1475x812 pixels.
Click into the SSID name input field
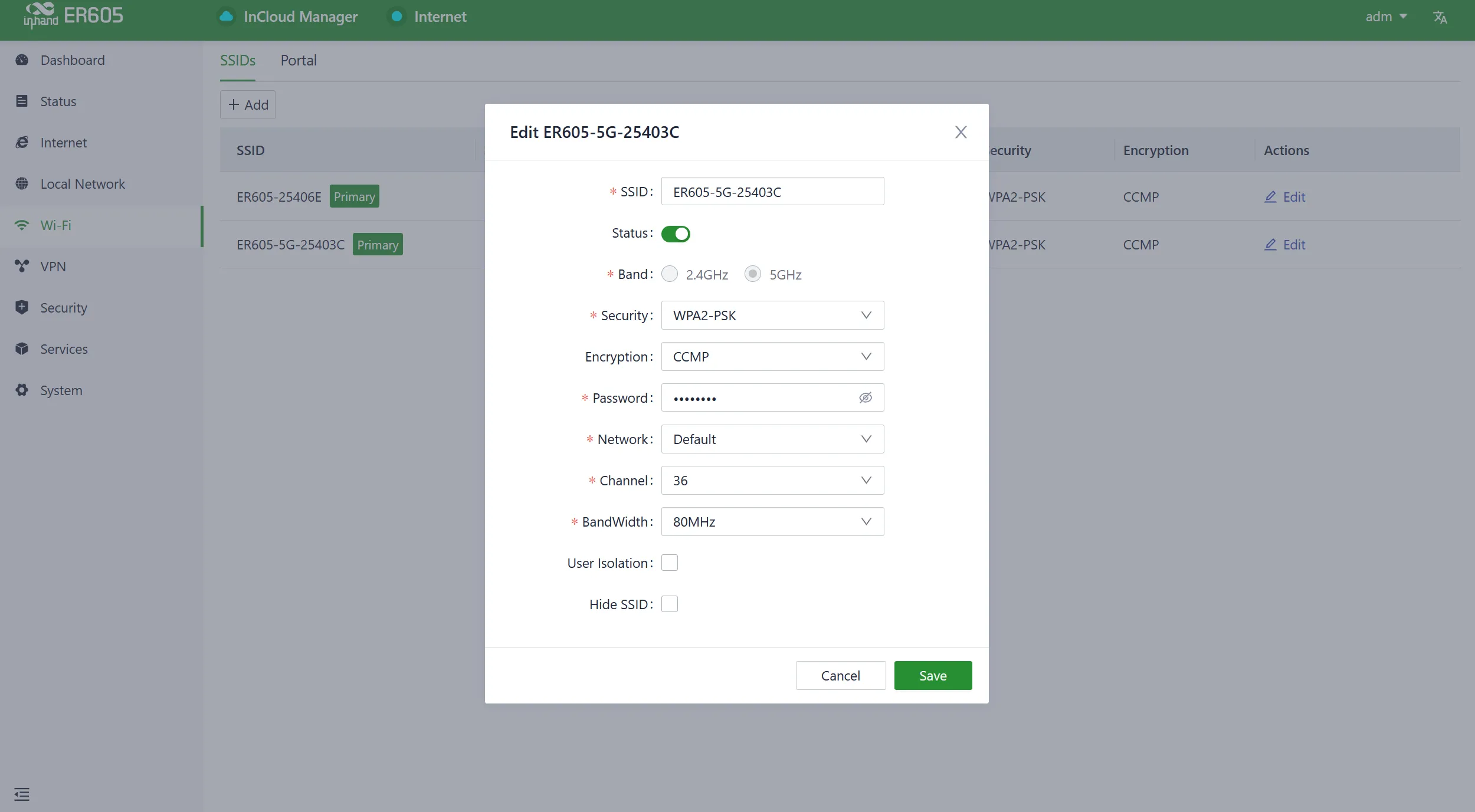(772, 192)
